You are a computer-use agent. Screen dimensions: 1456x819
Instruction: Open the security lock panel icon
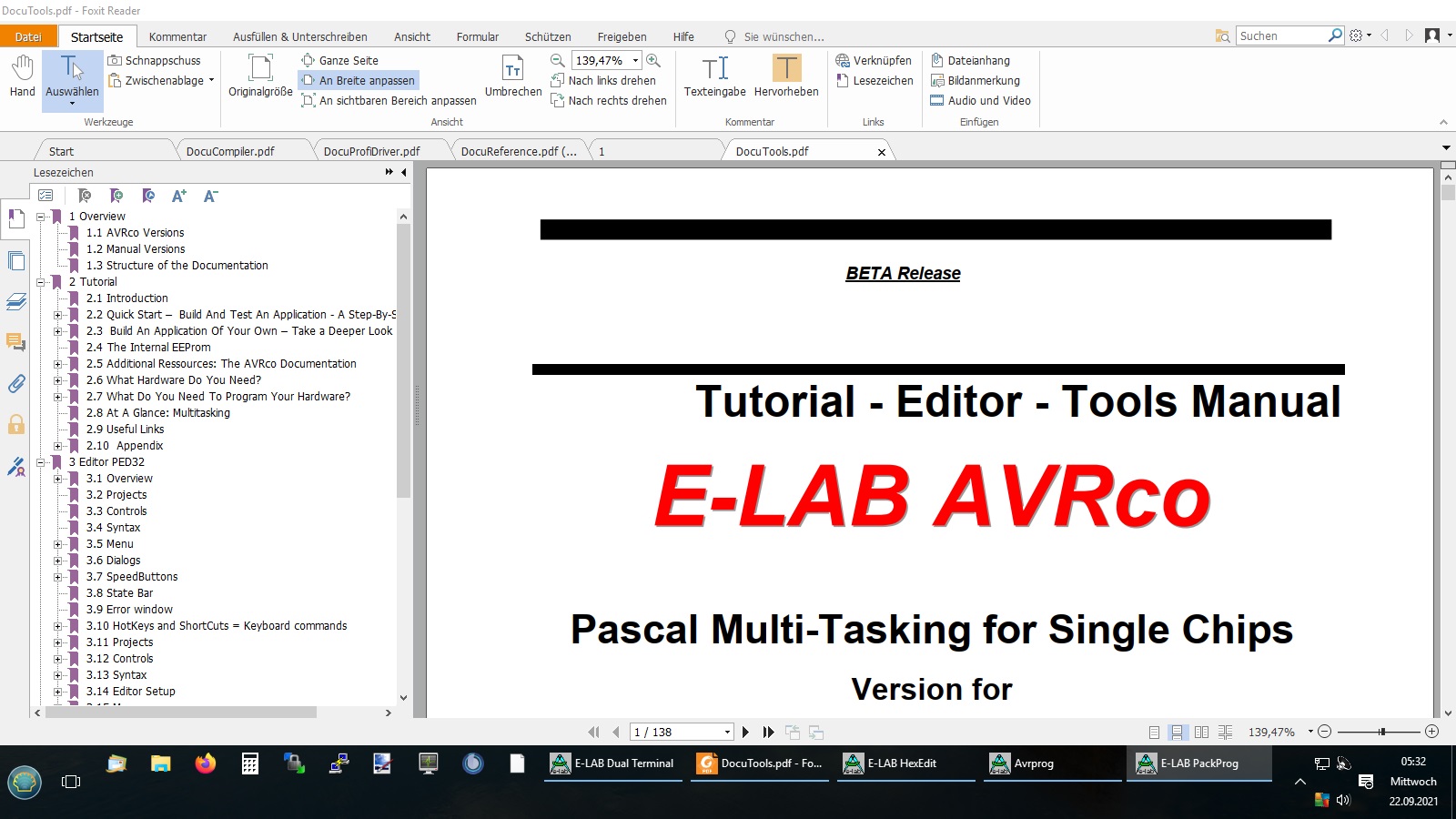[x=15, y=424]
